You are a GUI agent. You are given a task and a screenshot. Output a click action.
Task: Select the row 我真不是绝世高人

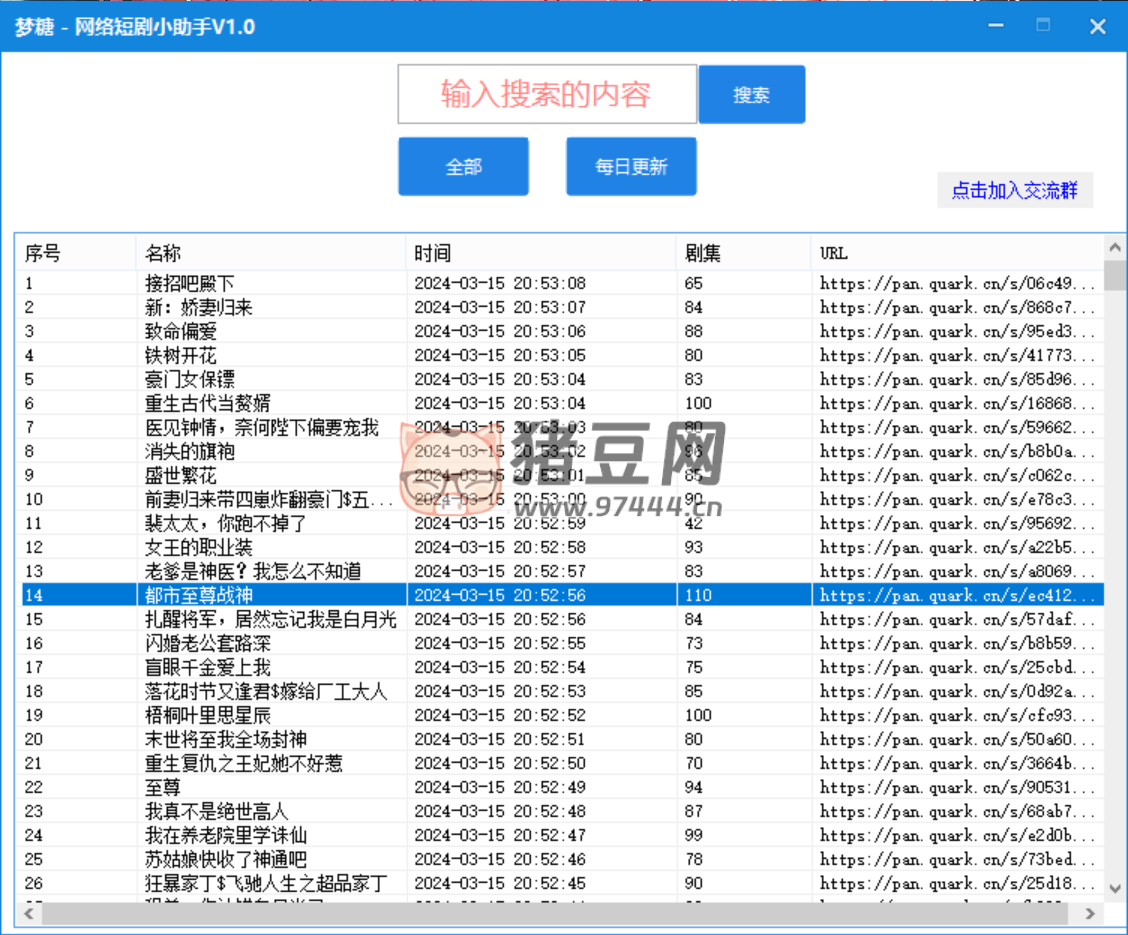click(x=216, y=811)
